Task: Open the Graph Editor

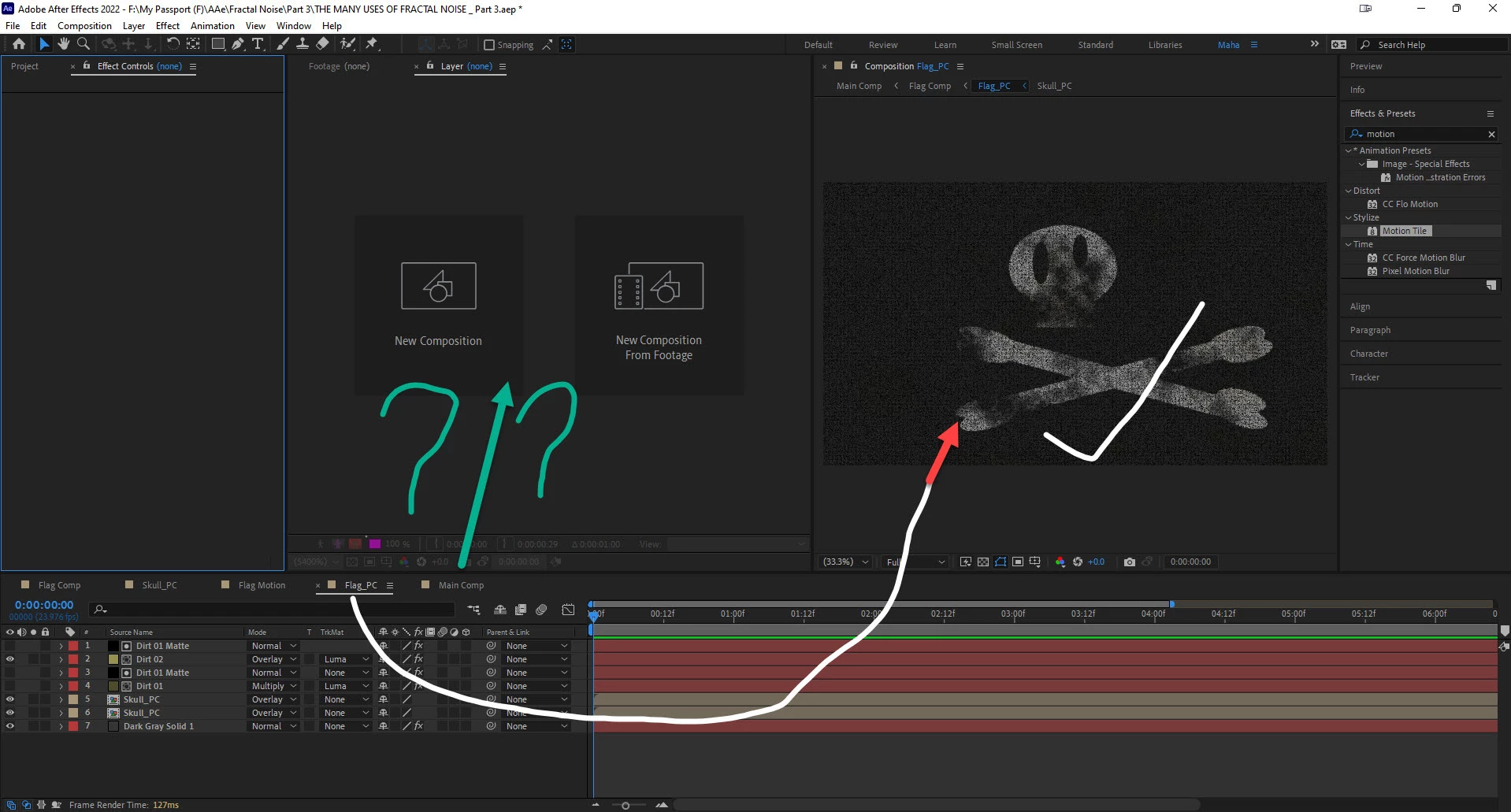Action: tap(568, 610)
